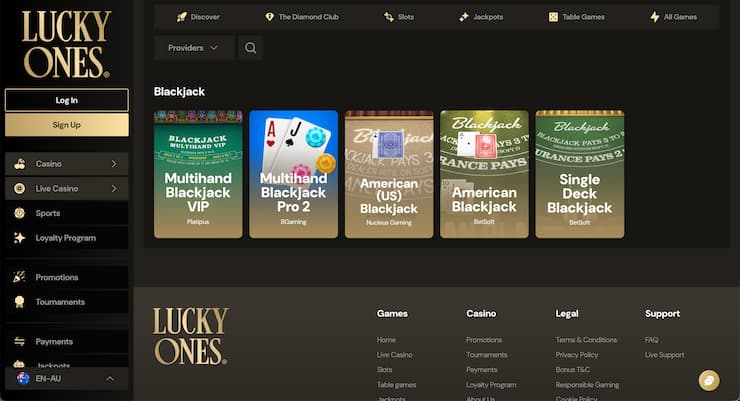Open FAQ footer link

pos(651,340)
